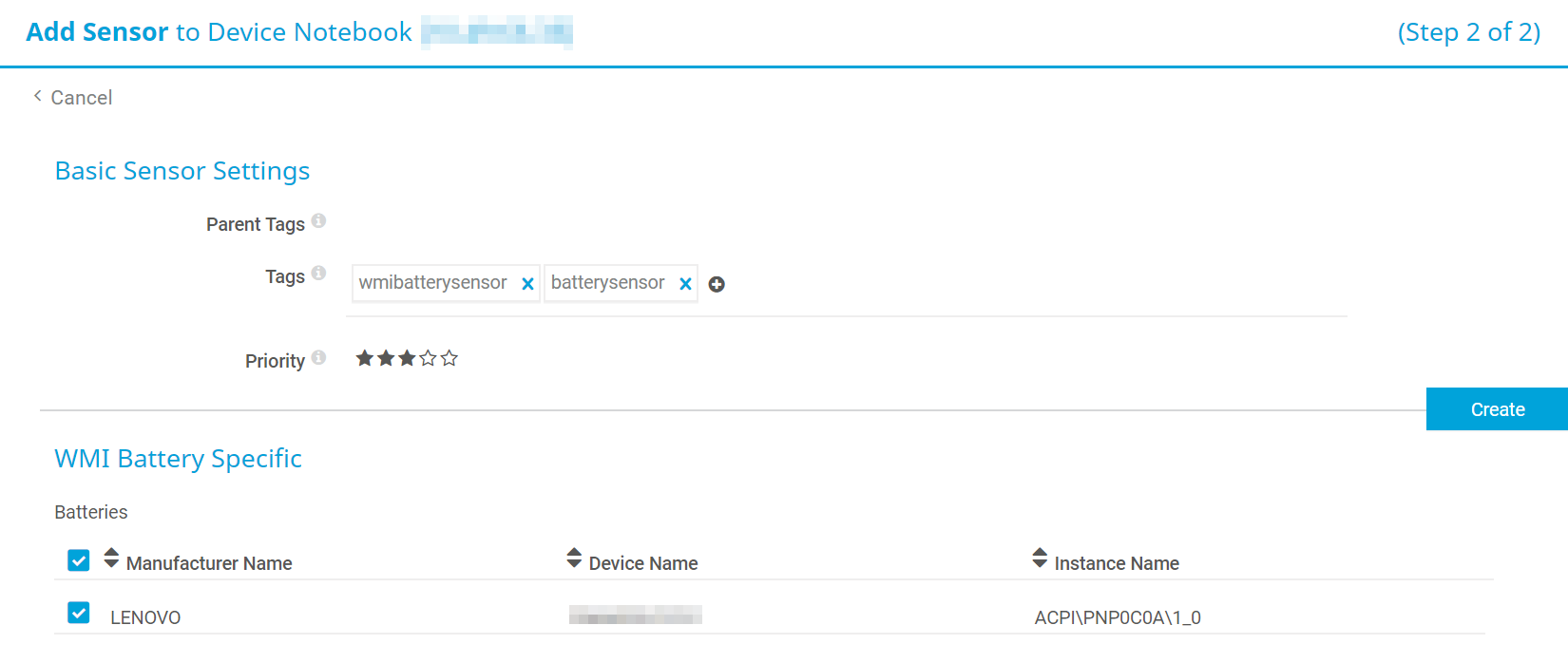Sort batteries by Instance Name
Screen dimensions: 1568x663
click(1116, 563)
